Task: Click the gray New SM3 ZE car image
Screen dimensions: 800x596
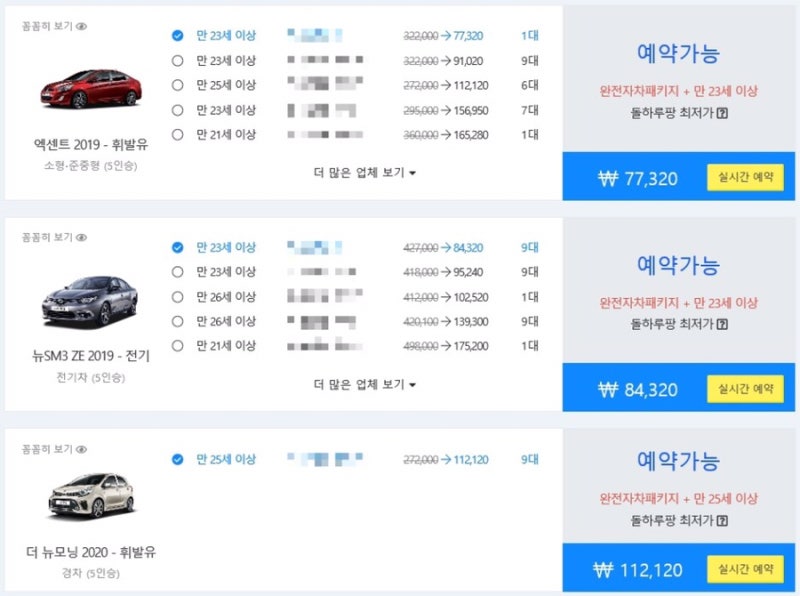Action: tap(90, 301)
